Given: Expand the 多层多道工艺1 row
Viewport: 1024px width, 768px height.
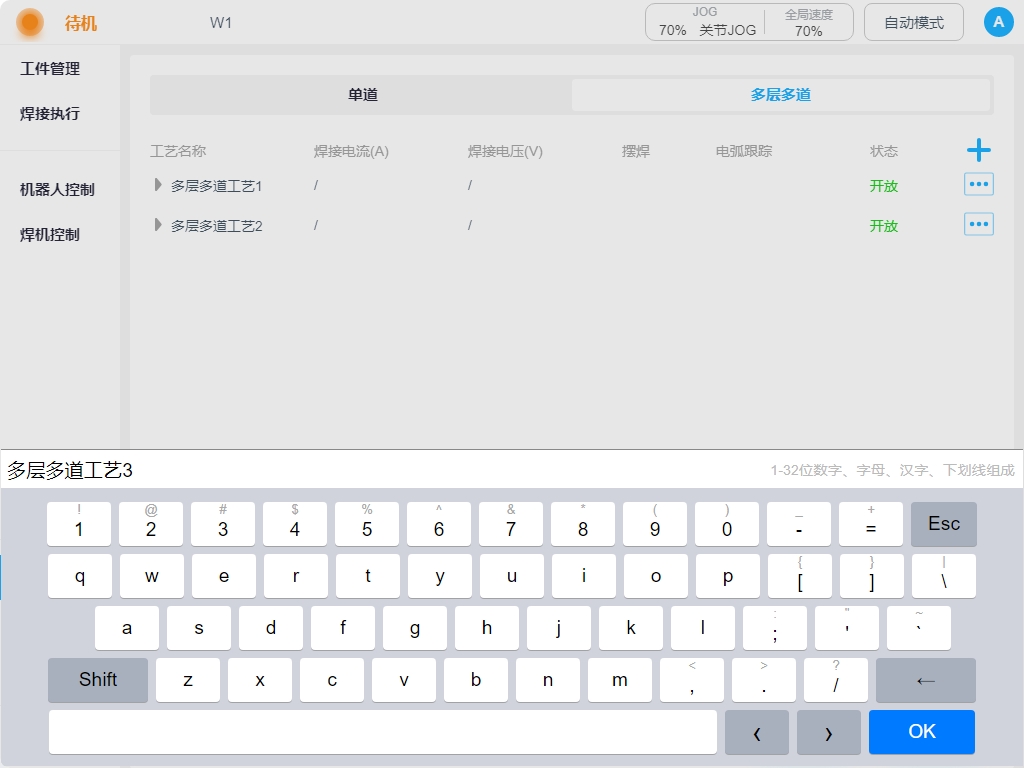Looking at the screenshot, I should pyautogui.click(x=158, y=185).
